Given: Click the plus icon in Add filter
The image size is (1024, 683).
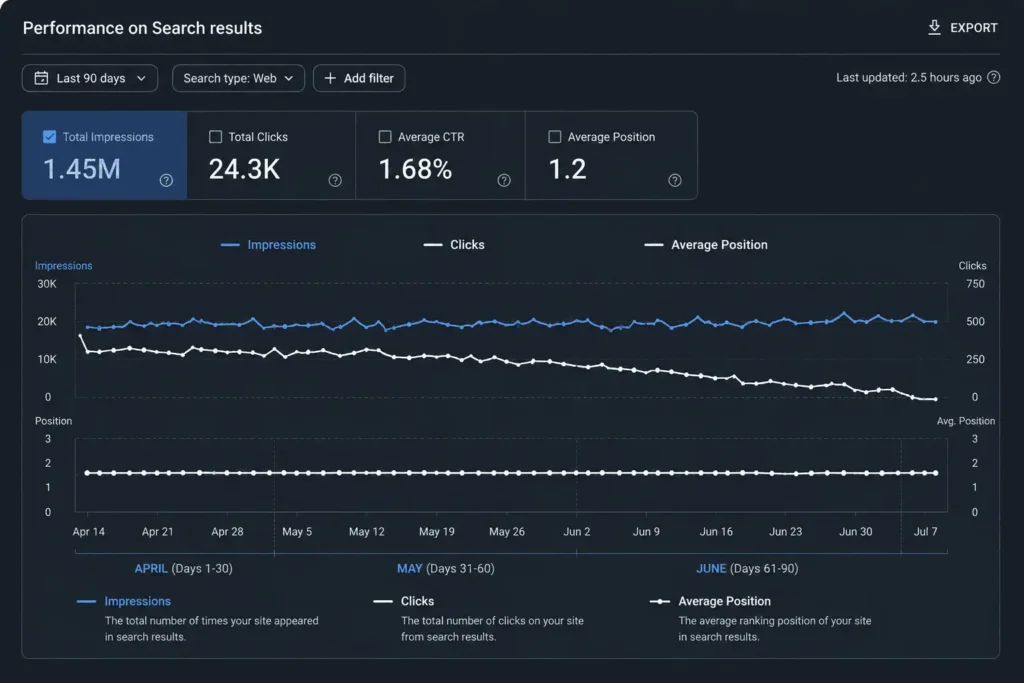Looking at the screenshot, I should point(330,78).
